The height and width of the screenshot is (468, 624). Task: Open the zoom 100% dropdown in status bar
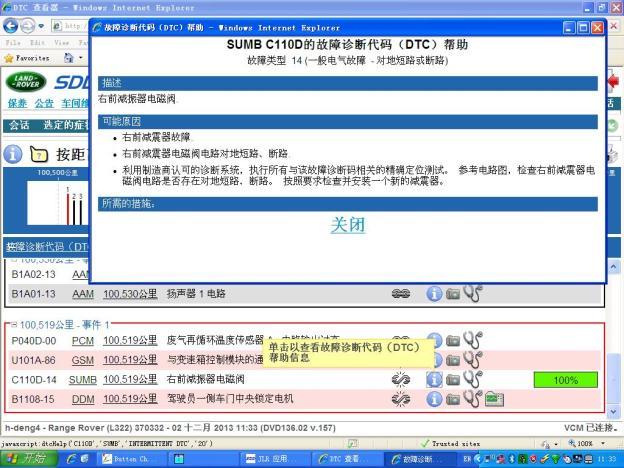603,443
